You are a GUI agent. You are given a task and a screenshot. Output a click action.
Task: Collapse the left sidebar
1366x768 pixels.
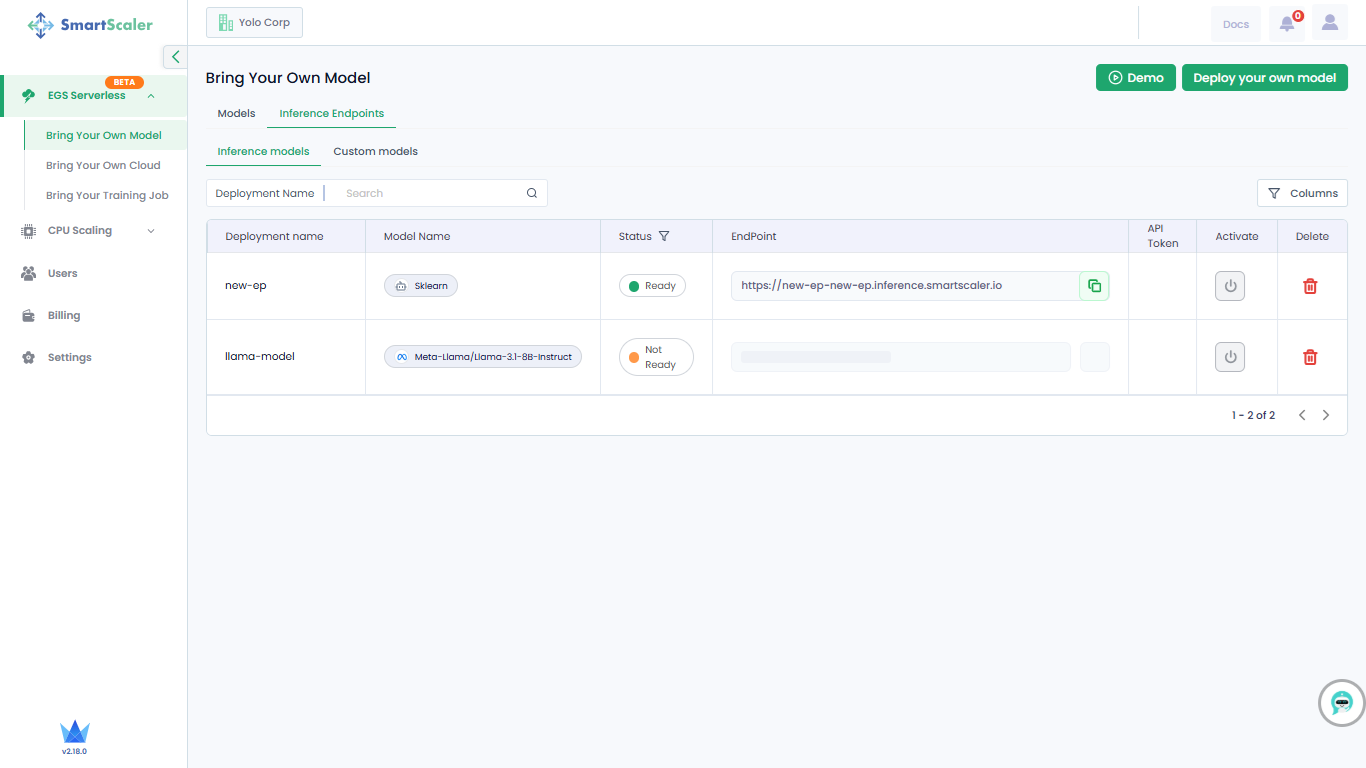(x=175, y=57)
